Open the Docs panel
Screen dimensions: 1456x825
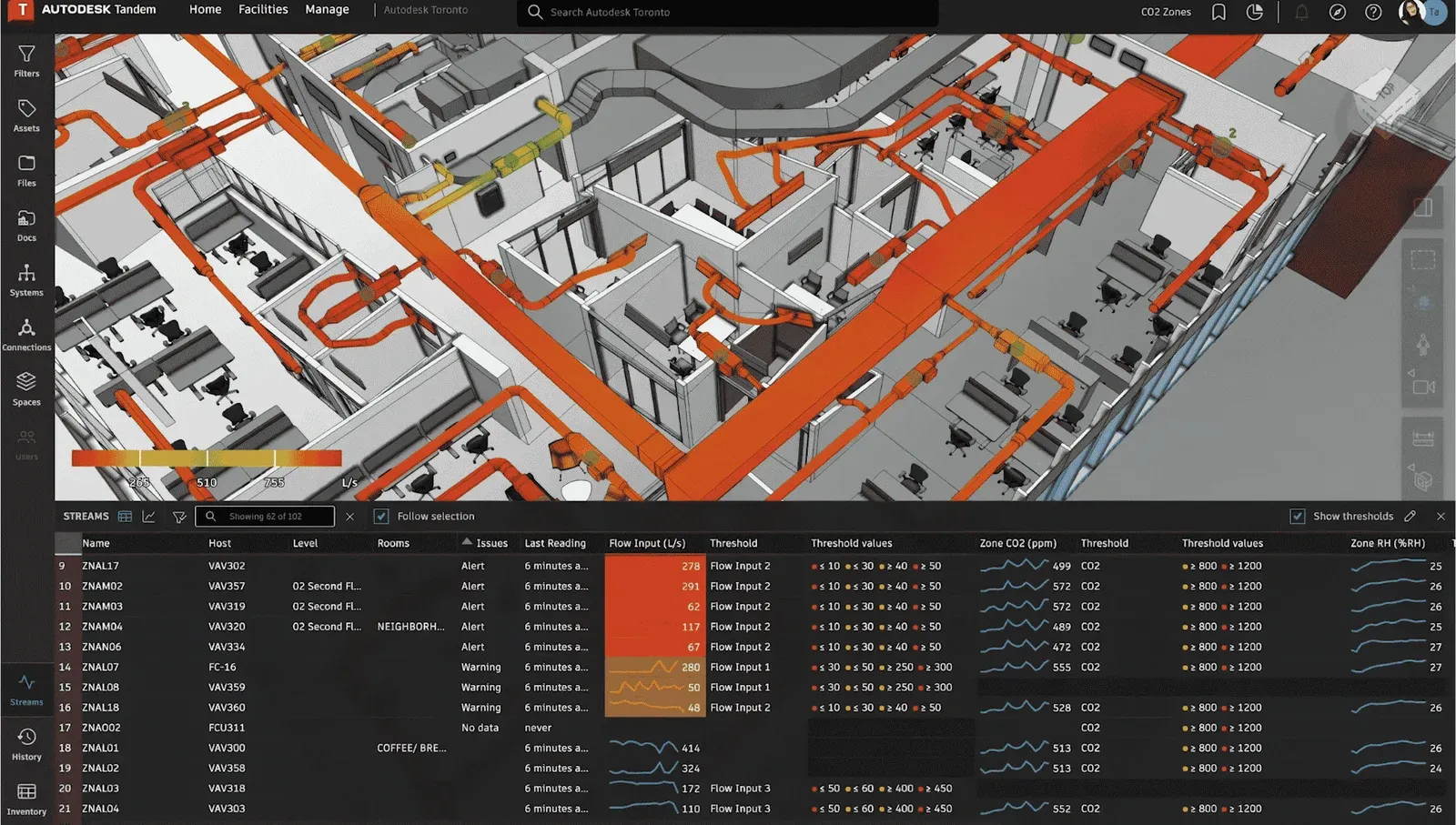tap(26, 226)
